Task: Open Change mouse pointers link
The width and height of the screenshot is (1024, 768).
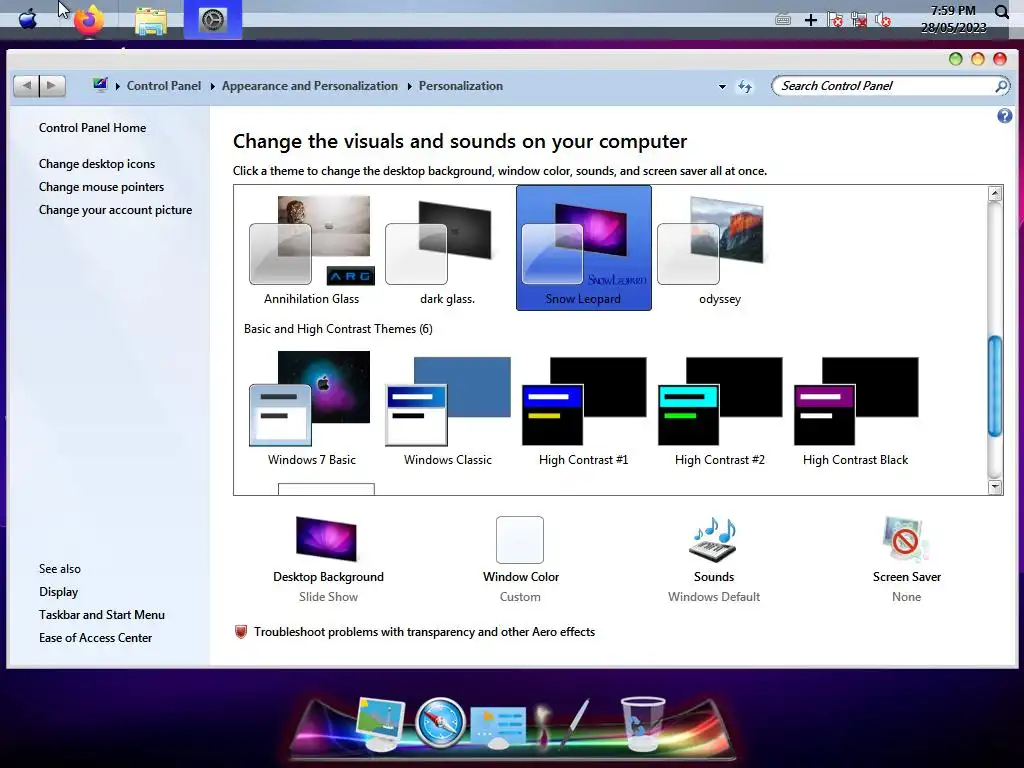Action: click(101, 187)
